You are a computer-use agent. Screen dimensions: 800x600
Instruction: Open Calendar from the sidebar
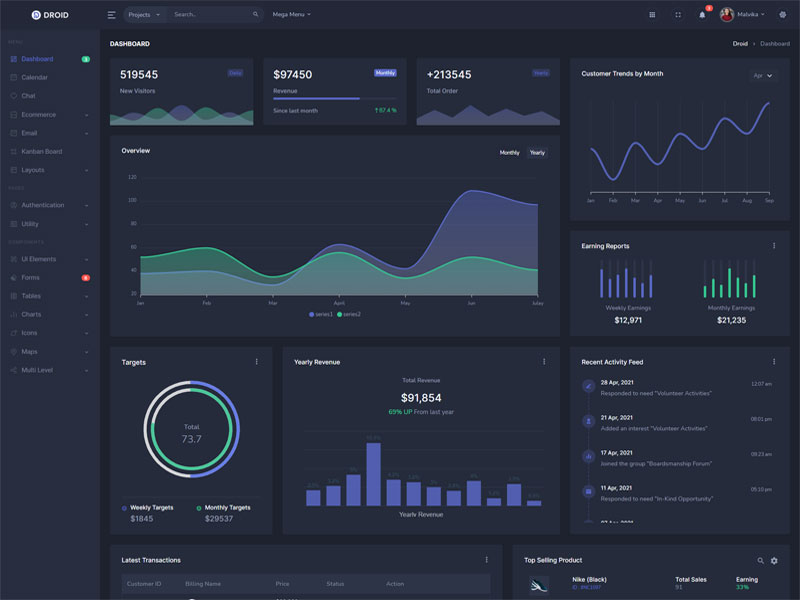tap(34, 77)
